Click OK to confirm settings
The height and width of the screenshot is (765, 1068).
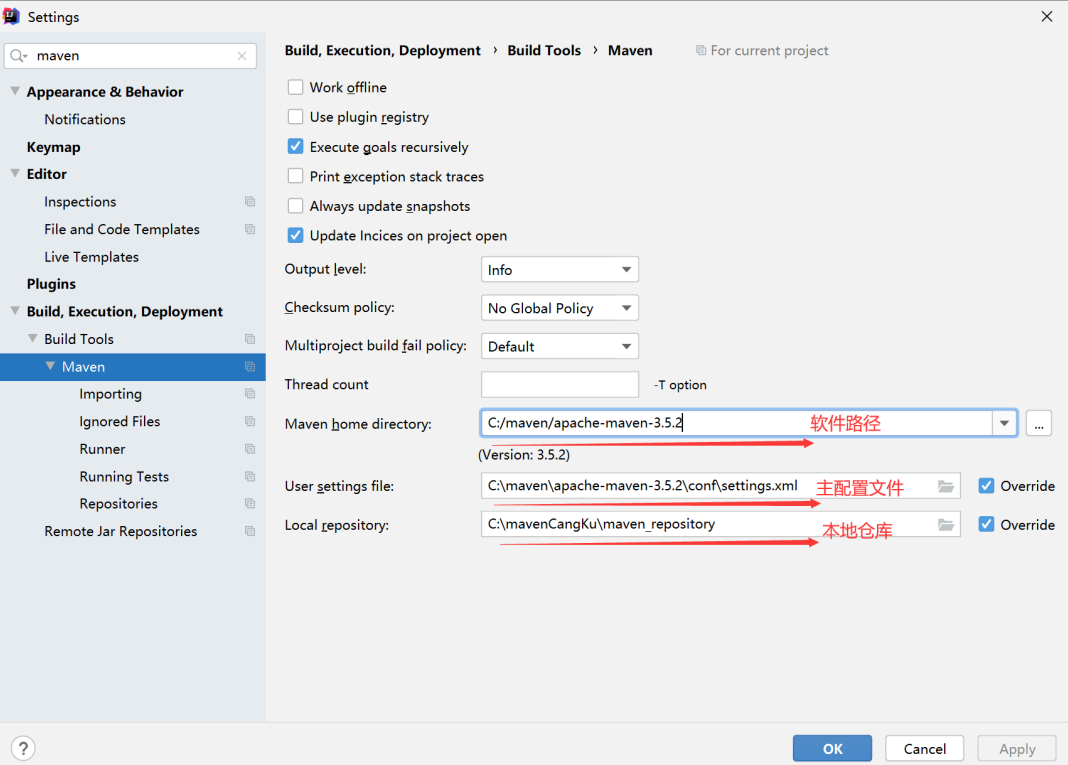(x=832, y=749)
